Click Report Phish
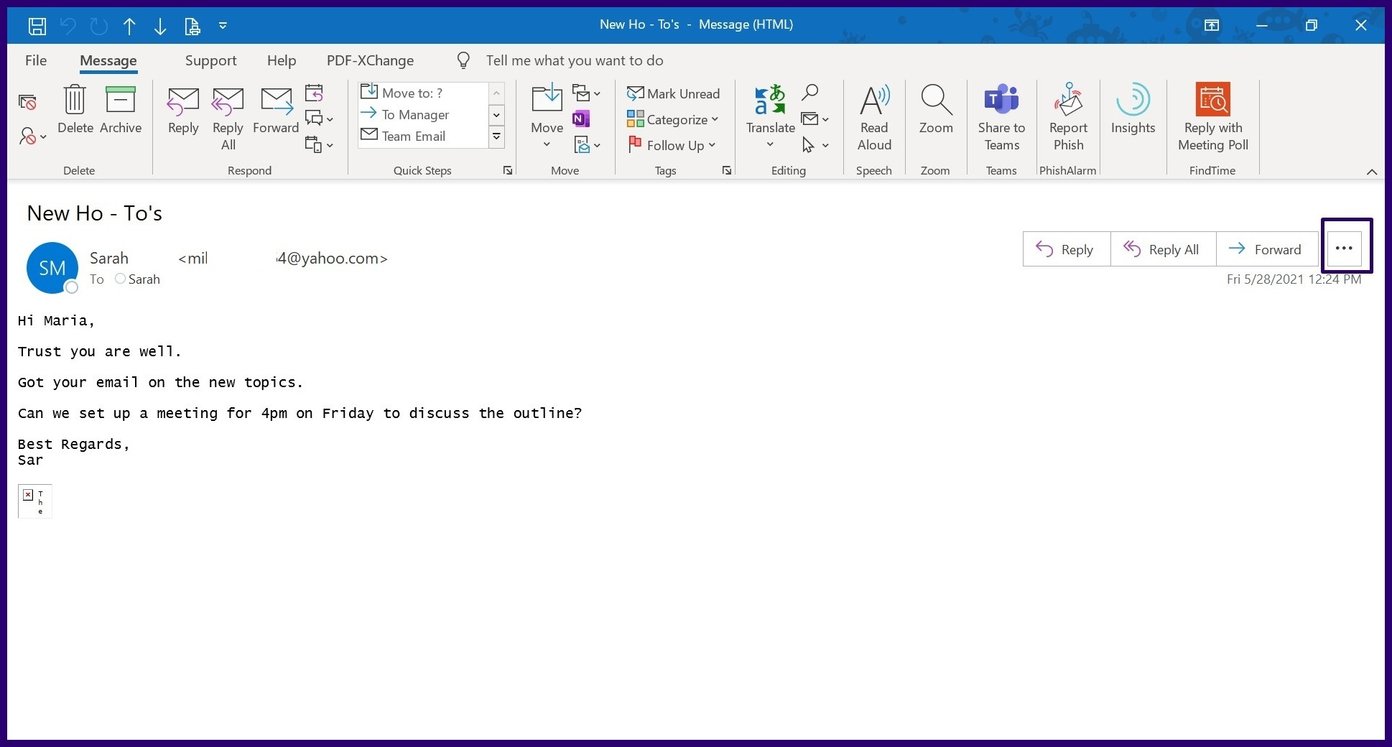 pos(1068,117)
